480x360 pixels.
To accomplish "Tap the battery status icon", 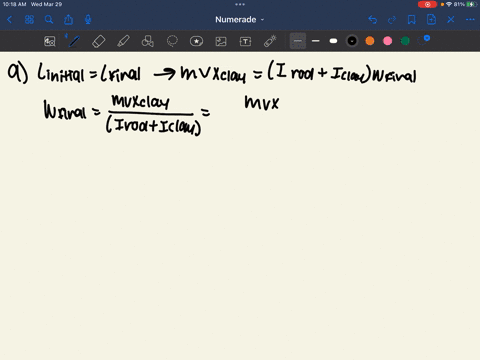I will click(x=471, y=4).
